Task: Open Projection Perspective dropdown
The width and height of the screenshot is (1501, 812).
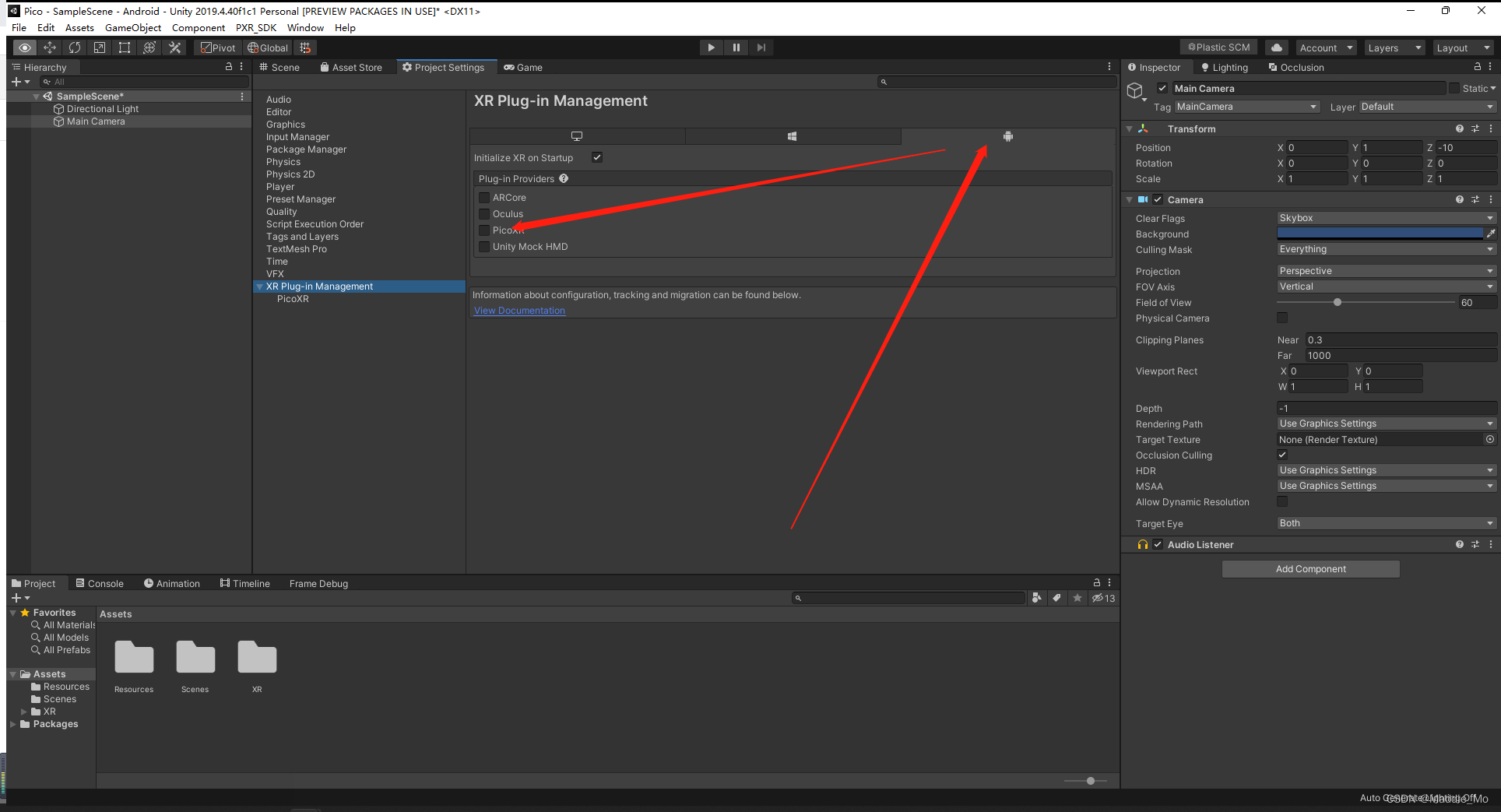Action: 1387,271
